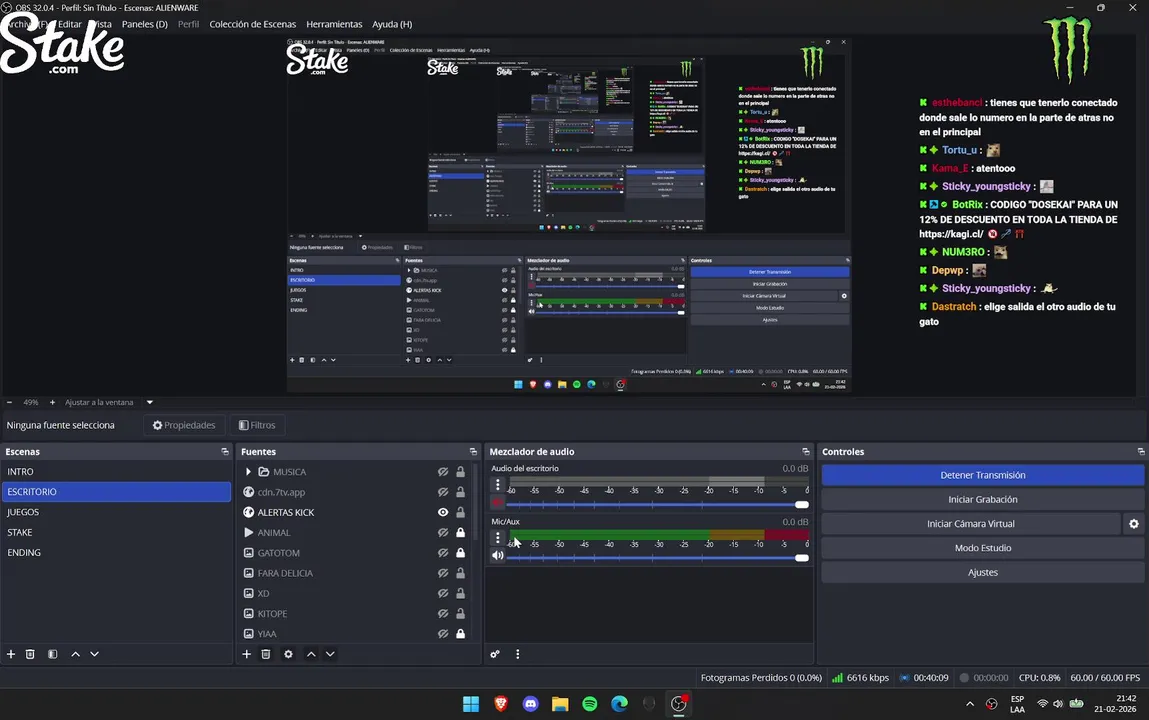Viewport: 1149px width, 720px height.
Task: Pop out the Escenas dock panel
Action: (x=225, y=452)
